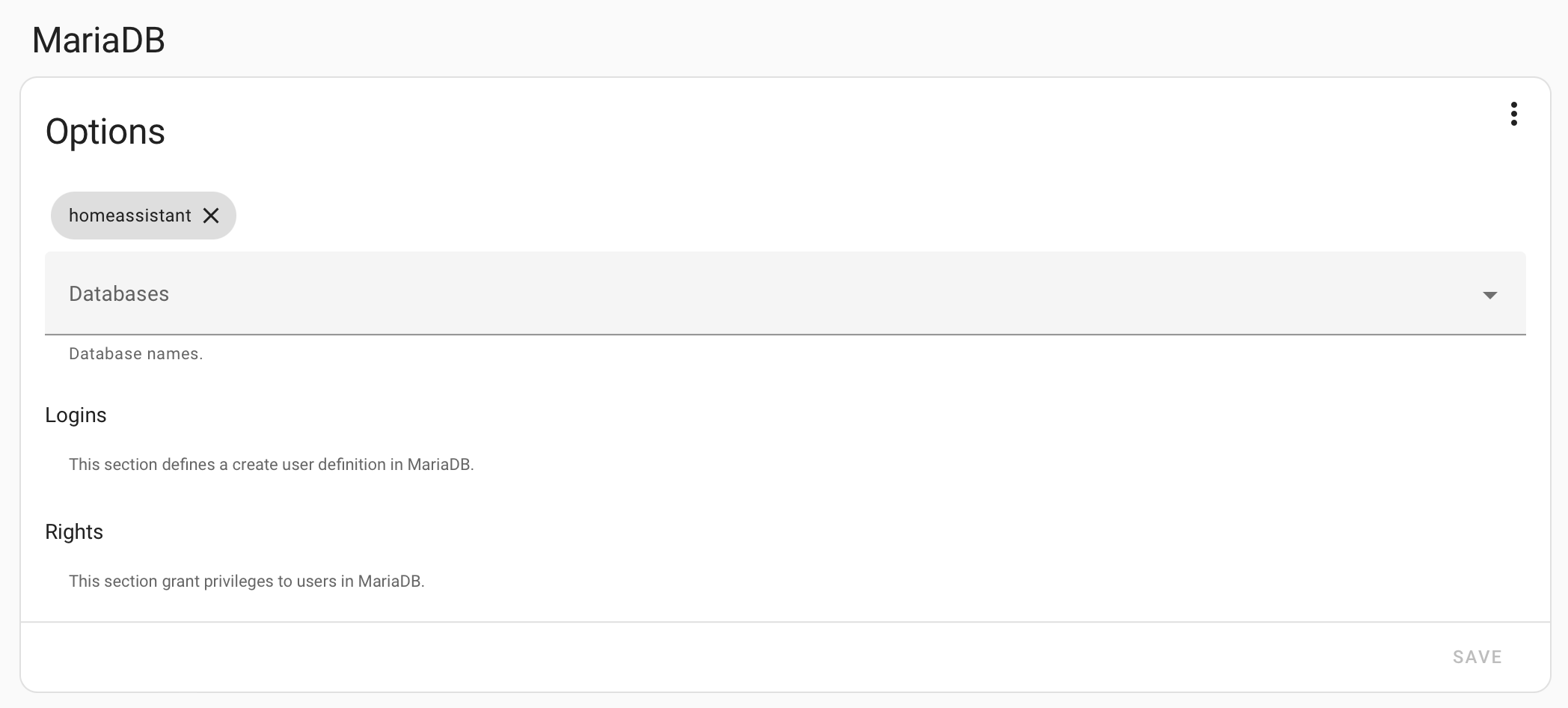The width and height of the screenshot is (1568, 708).
Task: Deselect the homeassistant database entry
Action: click(212, 216)
